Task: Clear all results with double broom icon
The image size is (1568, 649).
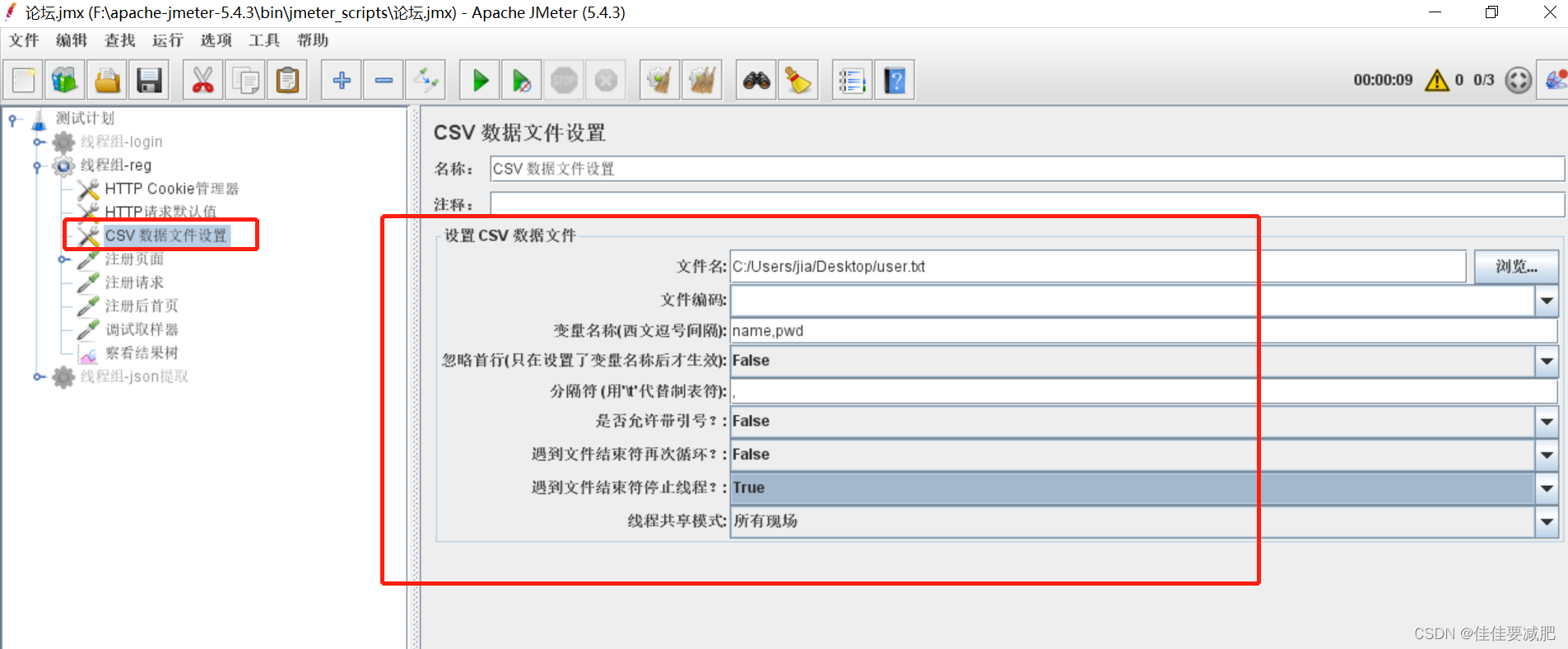Action: click(x=702, y=80)
